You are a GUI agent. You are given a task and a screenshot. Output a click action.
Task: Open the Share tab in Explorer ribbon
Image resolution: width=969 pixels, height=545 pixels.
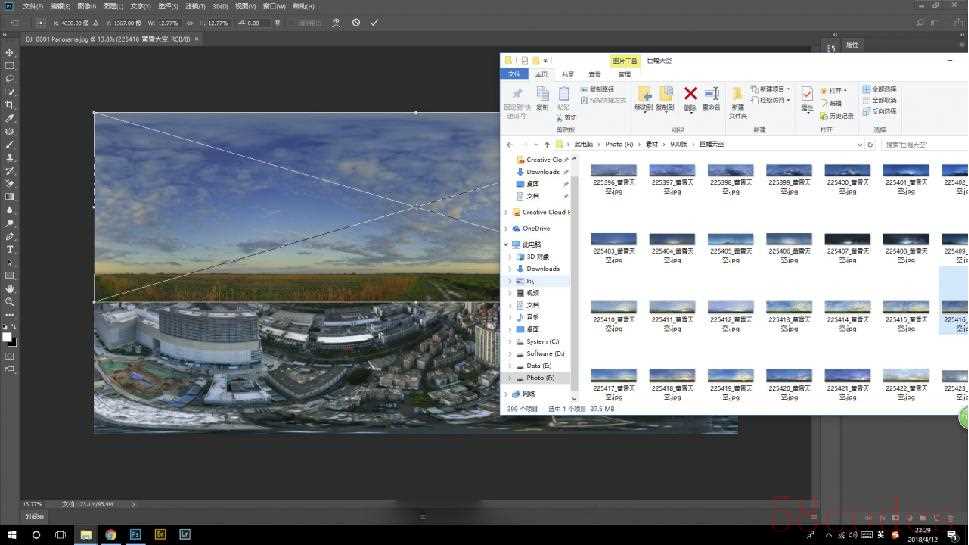pos(568,74)
